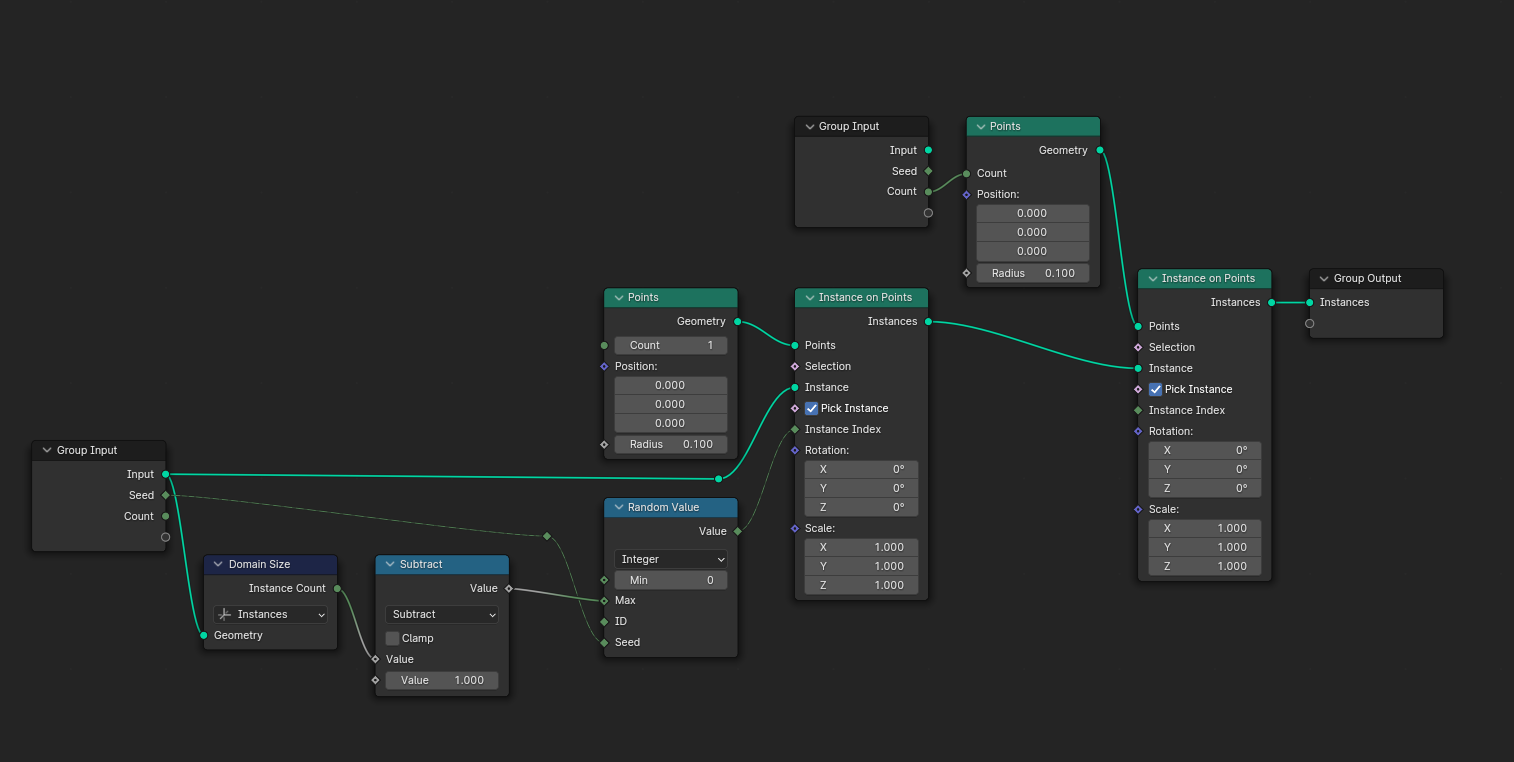This screenshot has height=762, width=1514.
Task: Click Instance Index socket on node feeding Group Output
Action: click(x=1138, y=410)
